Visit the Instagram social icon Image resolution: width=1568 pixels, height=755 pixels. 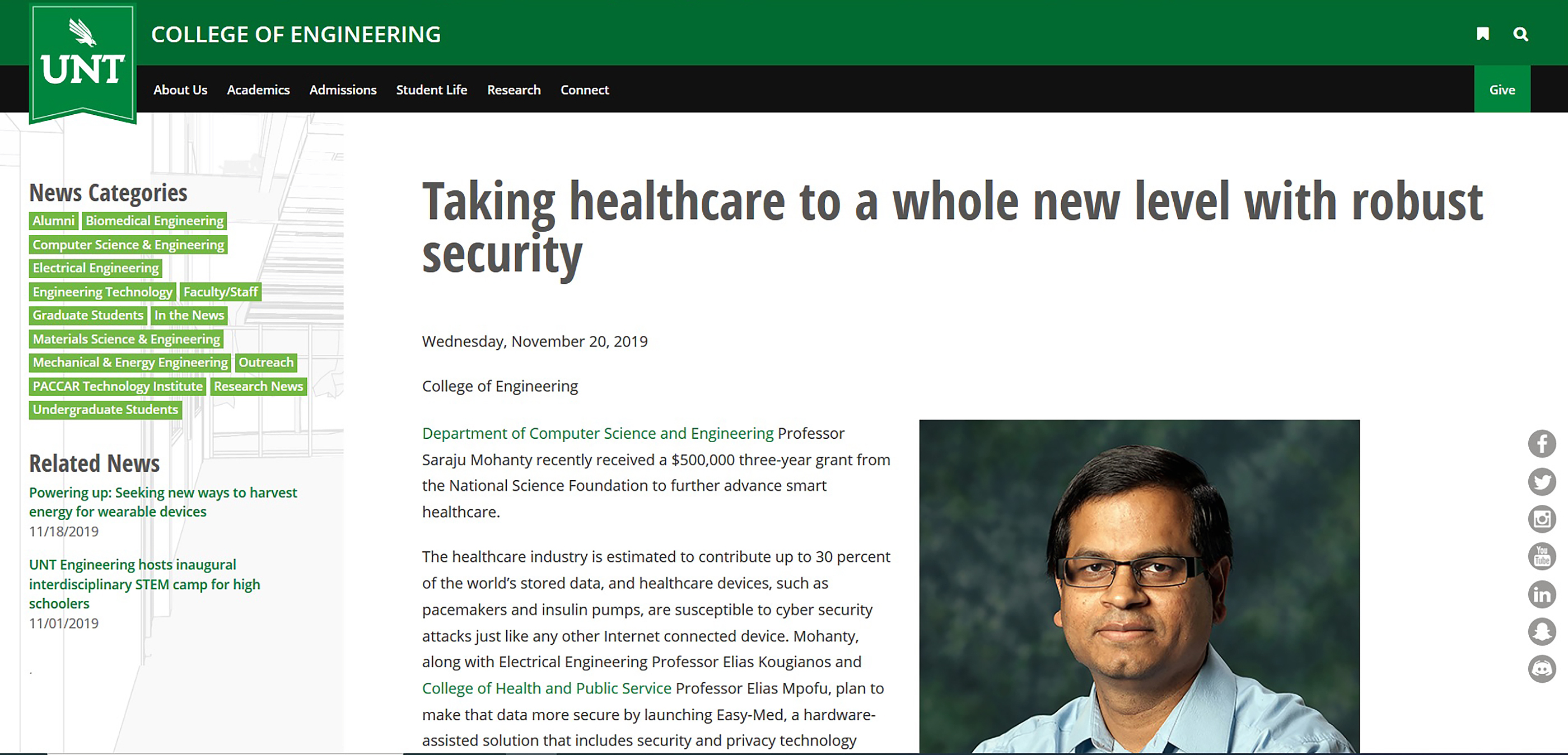[1542, 519]
